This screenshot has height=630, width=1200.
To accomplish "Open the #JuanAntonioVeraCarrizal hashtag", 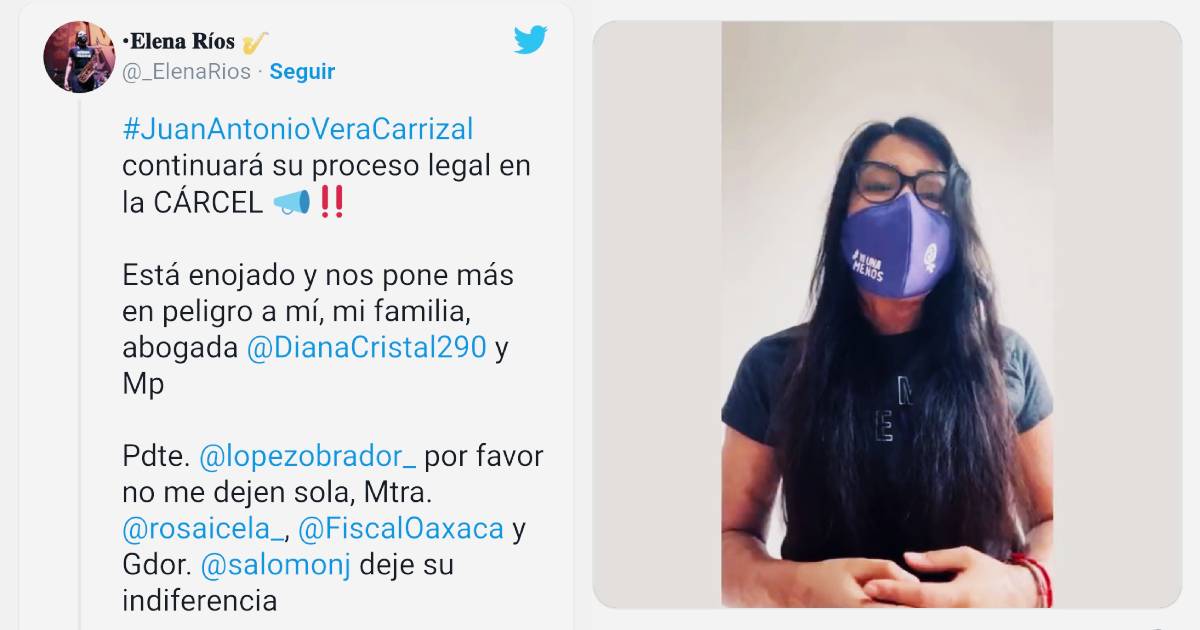I will [x=298, y=130].
